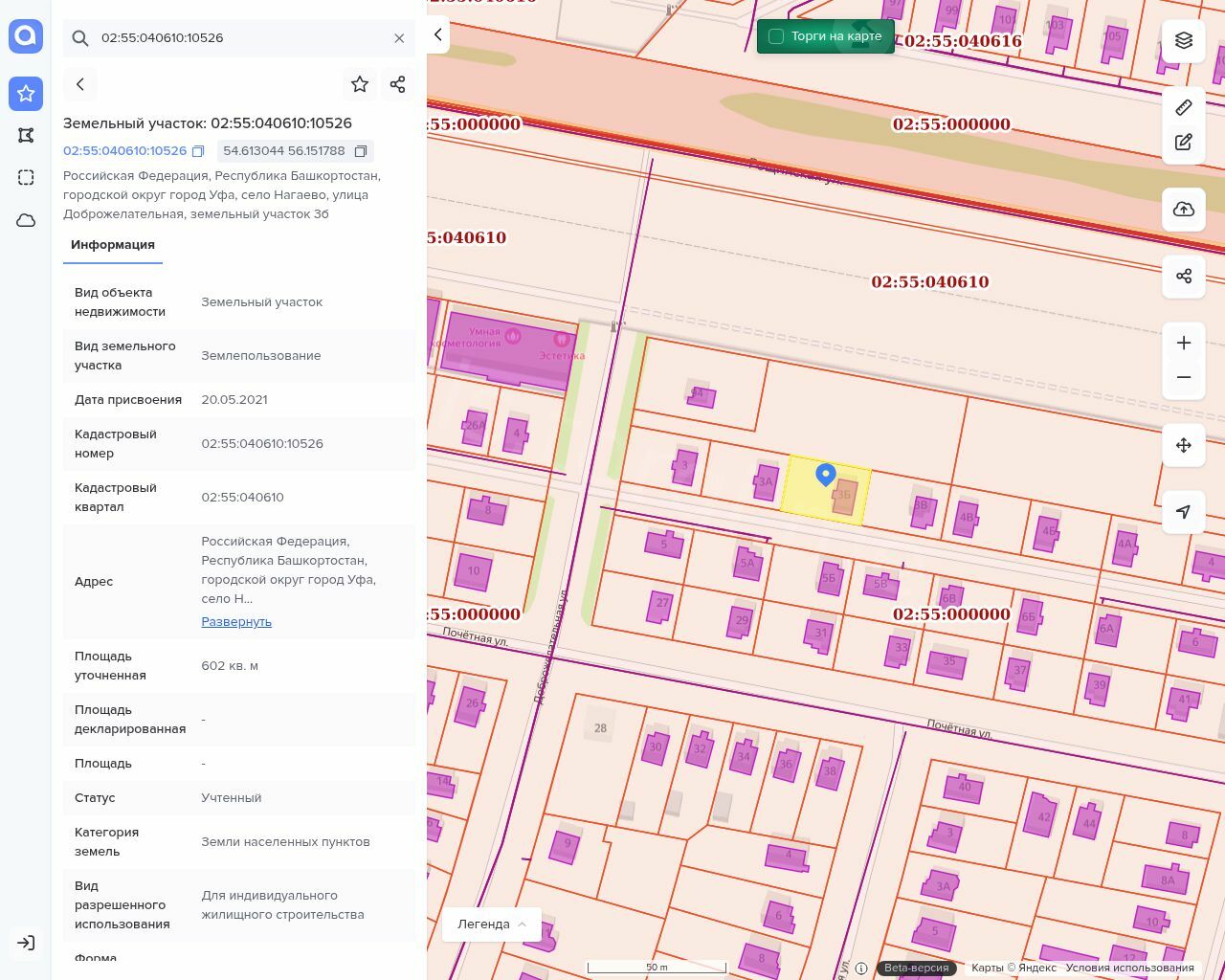Click the cloud upload icon
This screenshot has width=1225, height=980.
1184,210
